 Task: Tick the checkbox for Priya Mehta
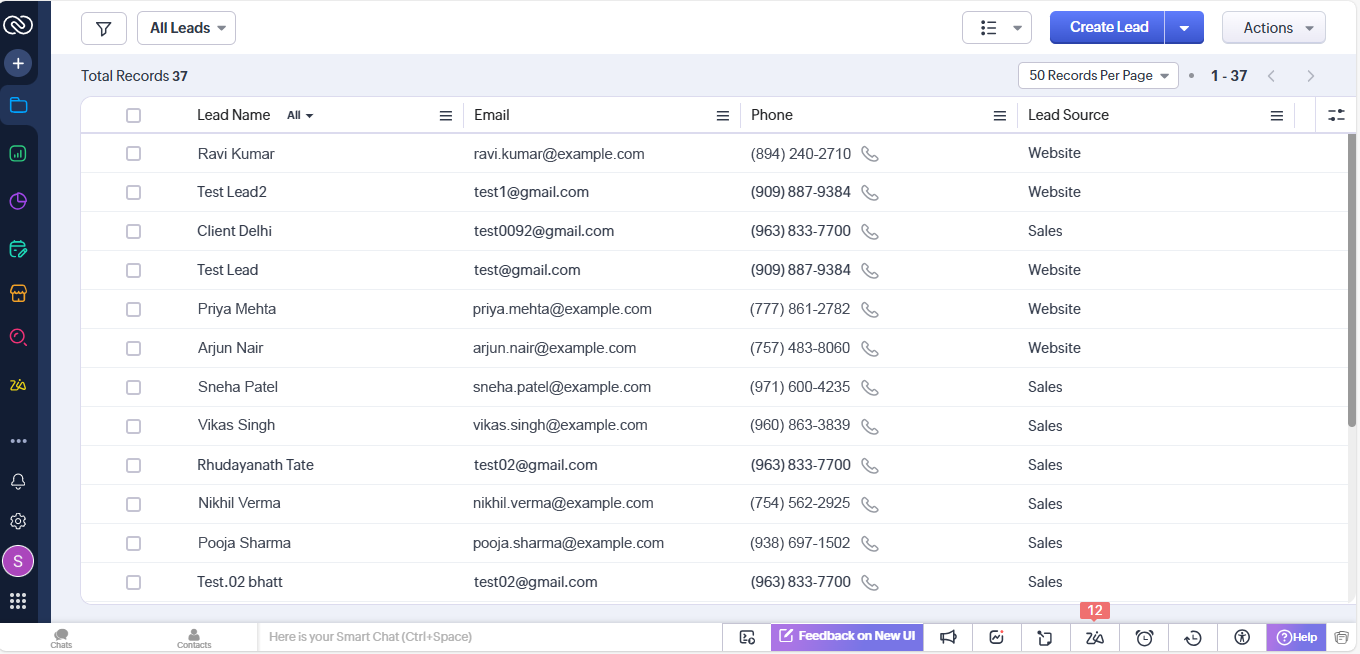[x=133, y=310]
